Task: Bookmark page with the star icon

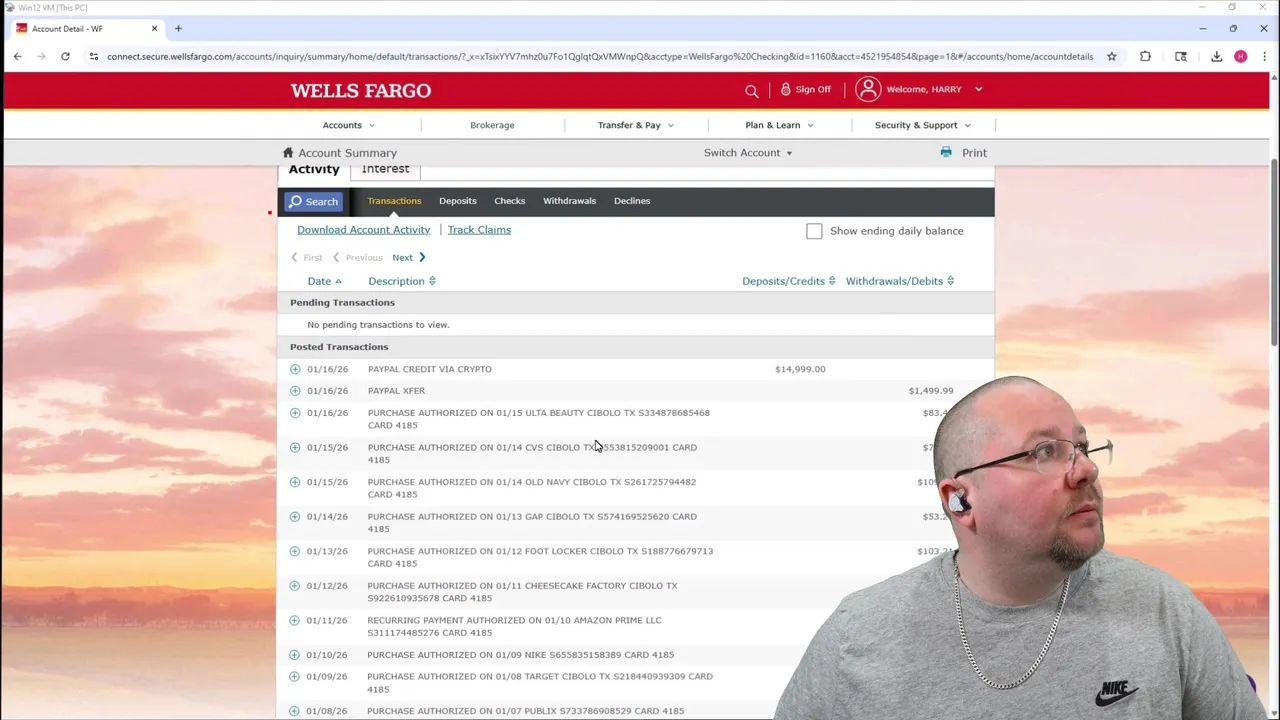Action: (1111, 56)
